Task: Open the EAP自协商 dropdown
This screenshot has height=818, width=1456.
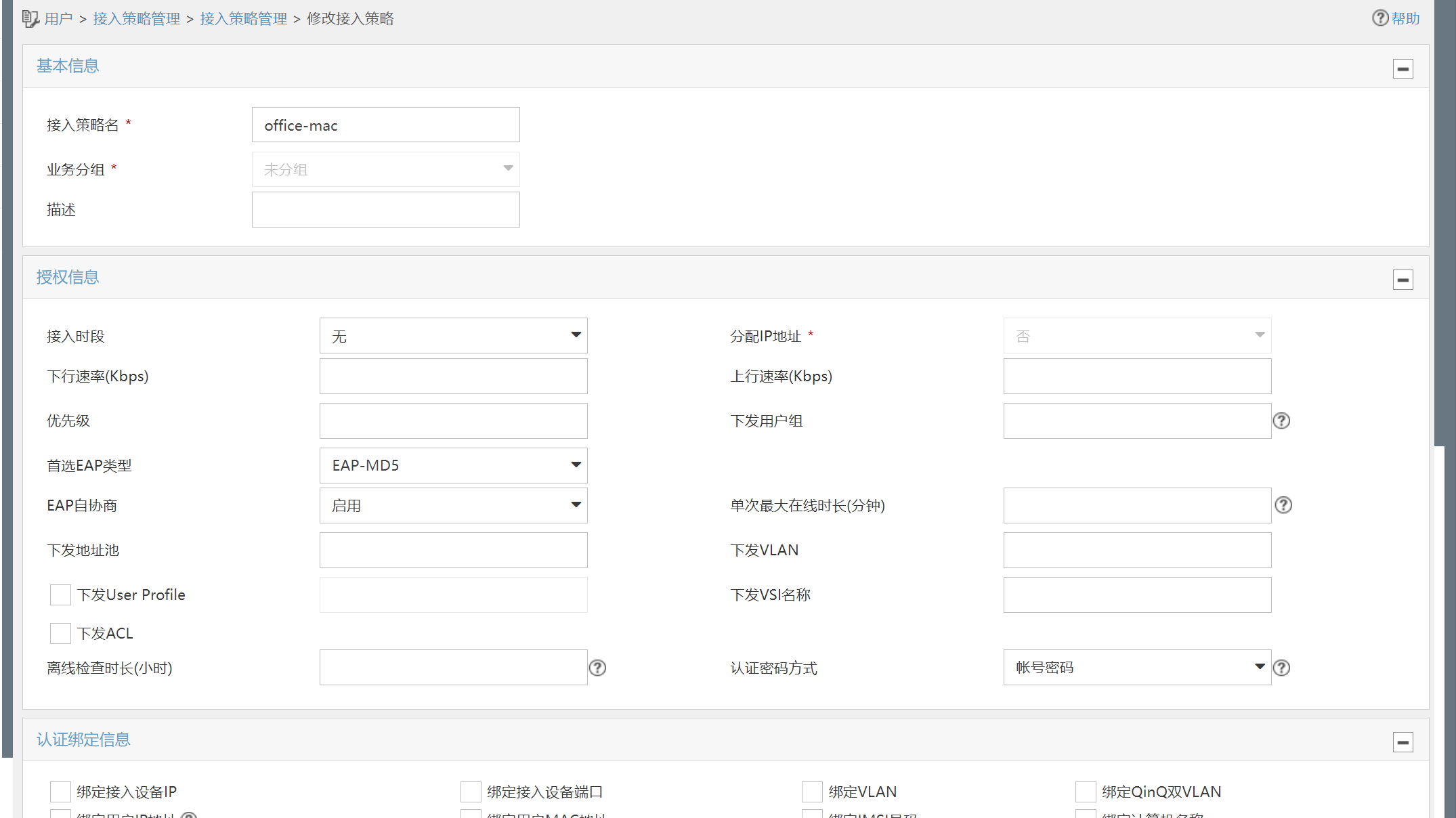Action: (x=453, y=505)
